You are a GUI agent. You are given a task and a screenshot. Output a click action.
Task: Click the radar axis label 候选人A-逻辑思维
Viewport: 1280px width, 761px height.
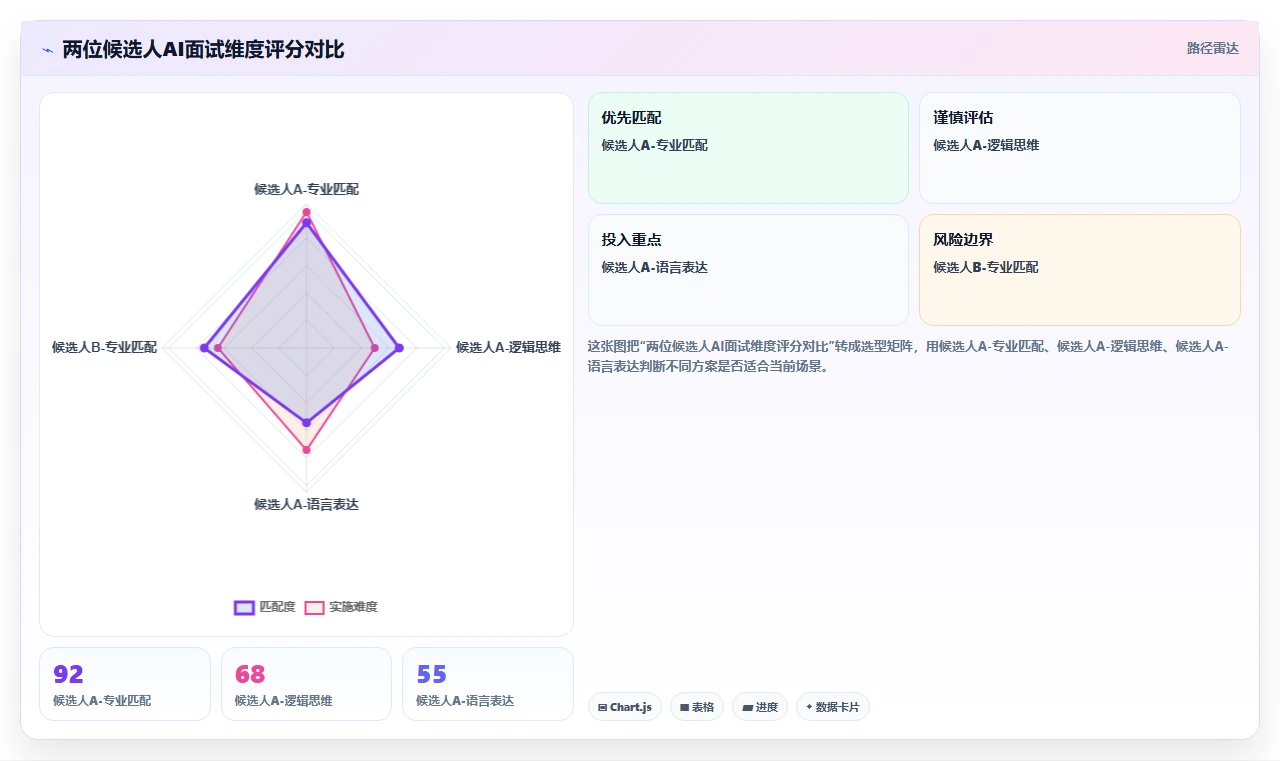[x=508, y=347]
